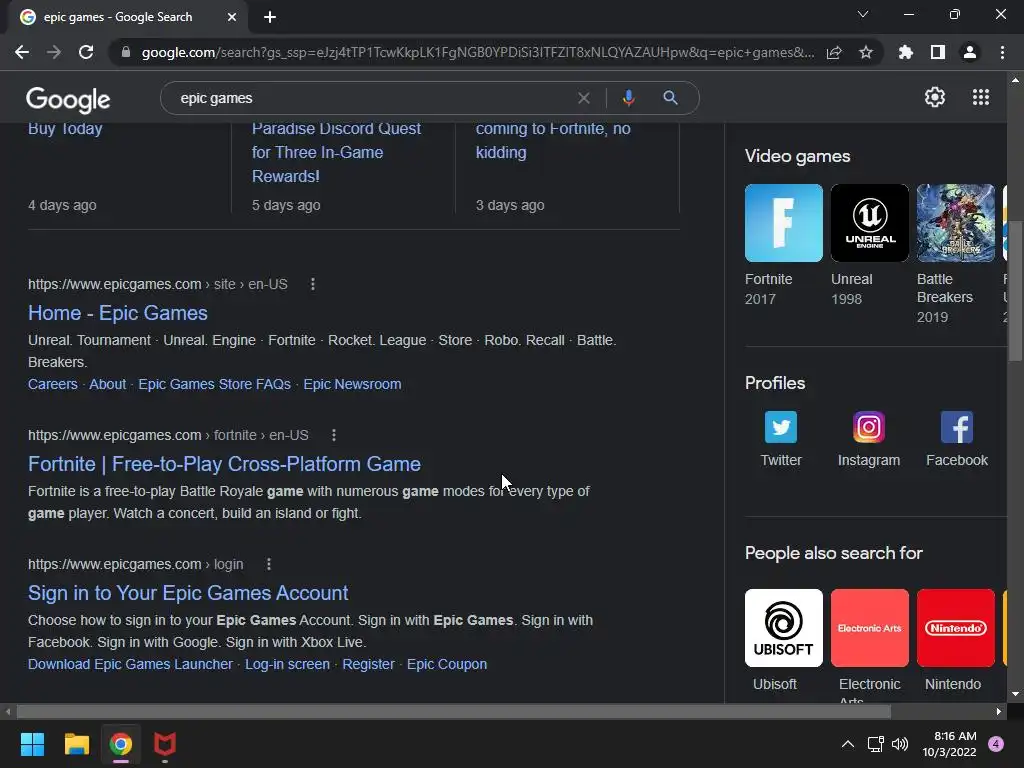This screenshot has width=1024, height=768.
Task: Open the Epic Coupon sitelink
Action: click(447, 664)
